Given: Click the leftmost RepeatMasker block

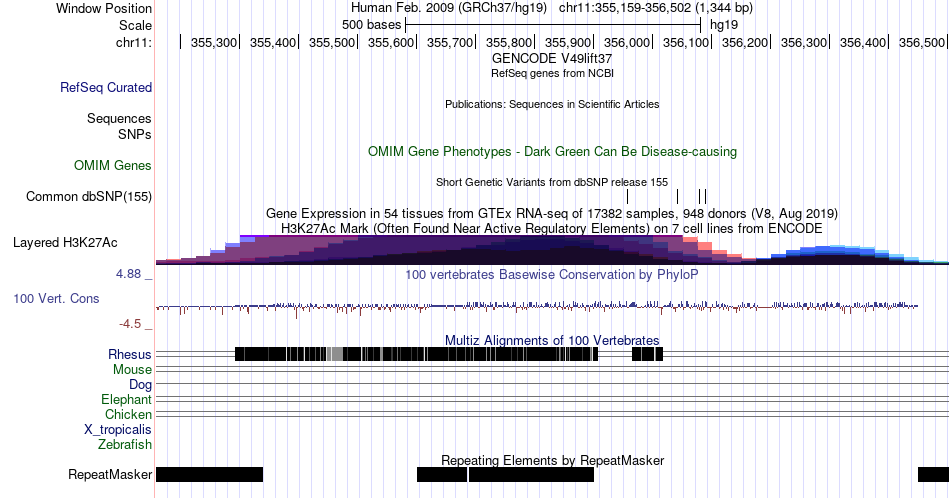Looking at the screenshot, I should pyautogui.click(x=210, y=474).
